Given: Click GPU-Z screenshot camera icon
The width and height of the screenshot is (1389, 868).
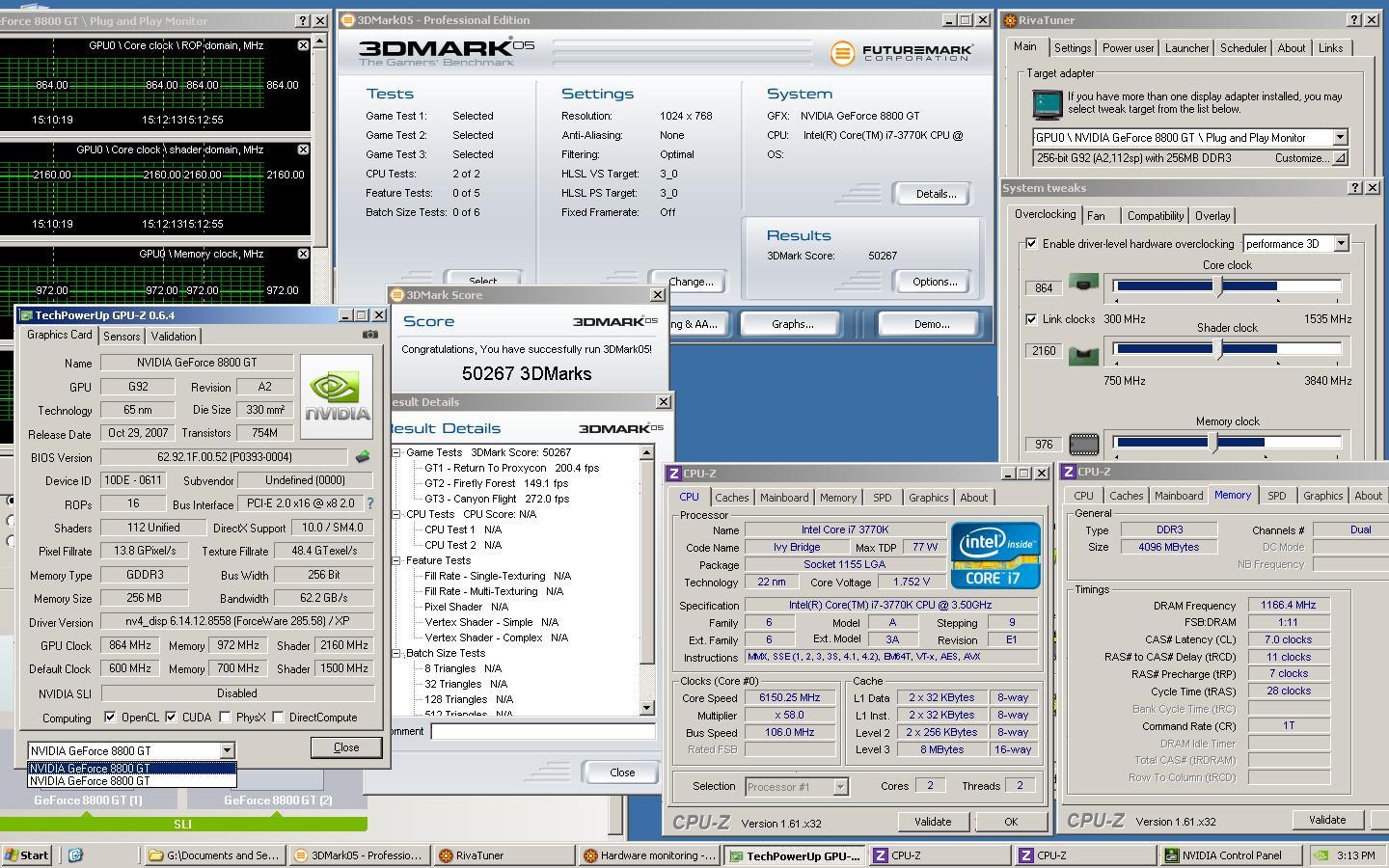Looking at the screenshot, I should point(370,335).
